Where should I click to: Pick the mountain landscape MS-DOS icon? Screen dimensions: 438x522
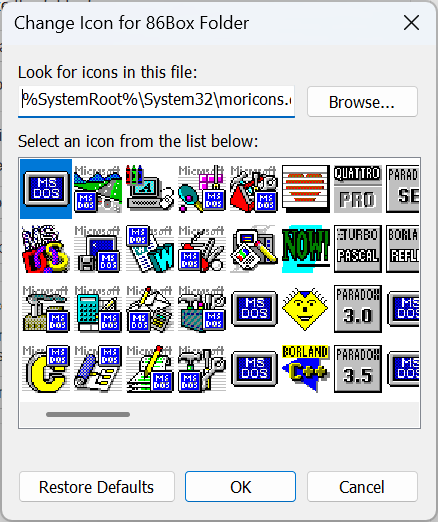98,189
